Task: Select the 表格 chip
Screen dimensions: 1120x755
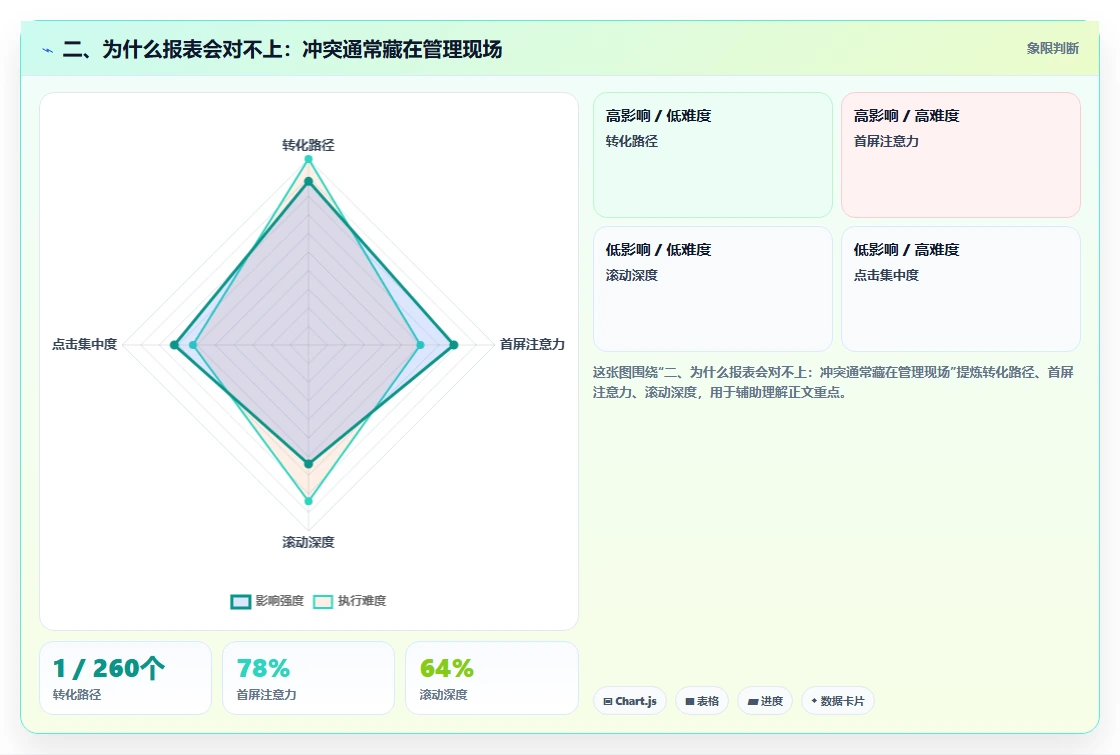Action: 702,701
